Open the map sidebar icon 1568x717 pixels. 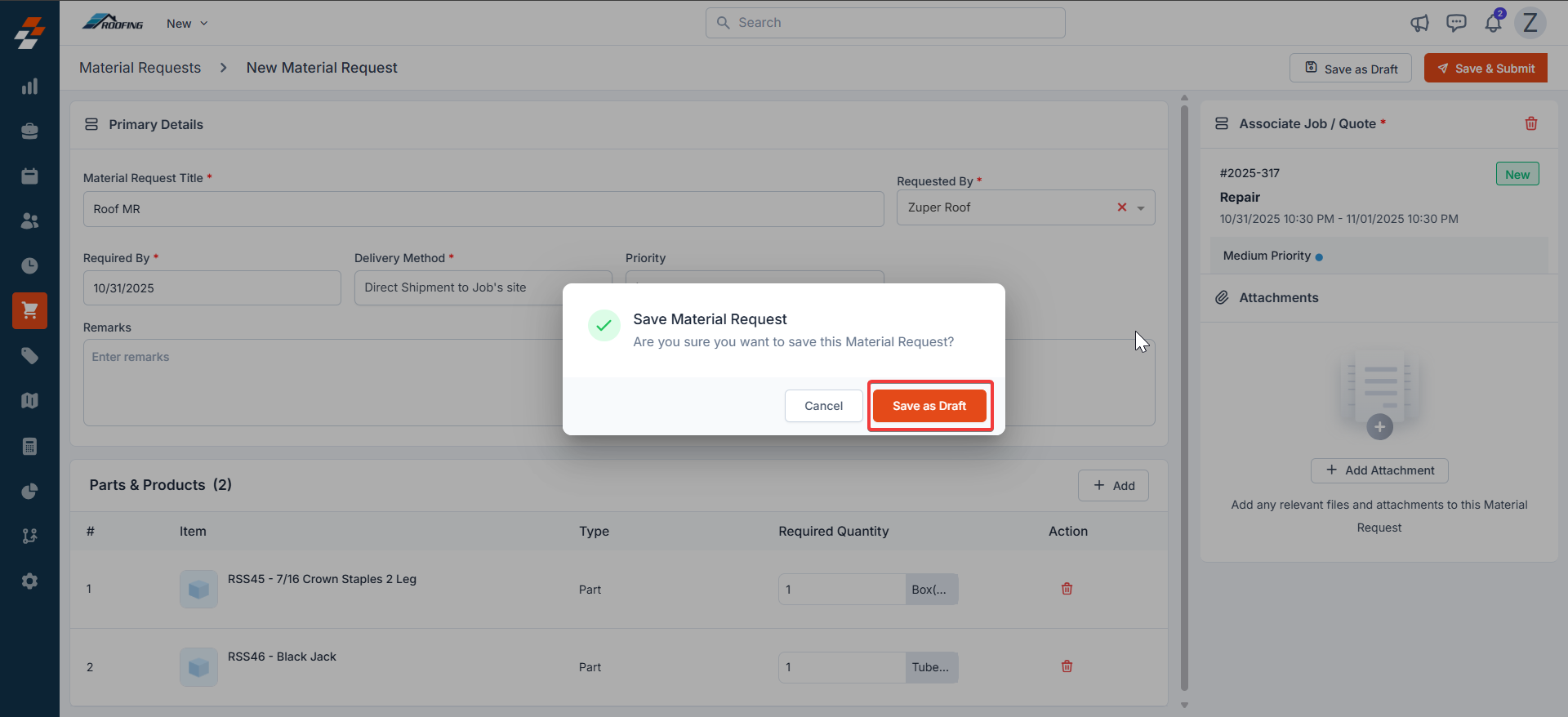29,400
